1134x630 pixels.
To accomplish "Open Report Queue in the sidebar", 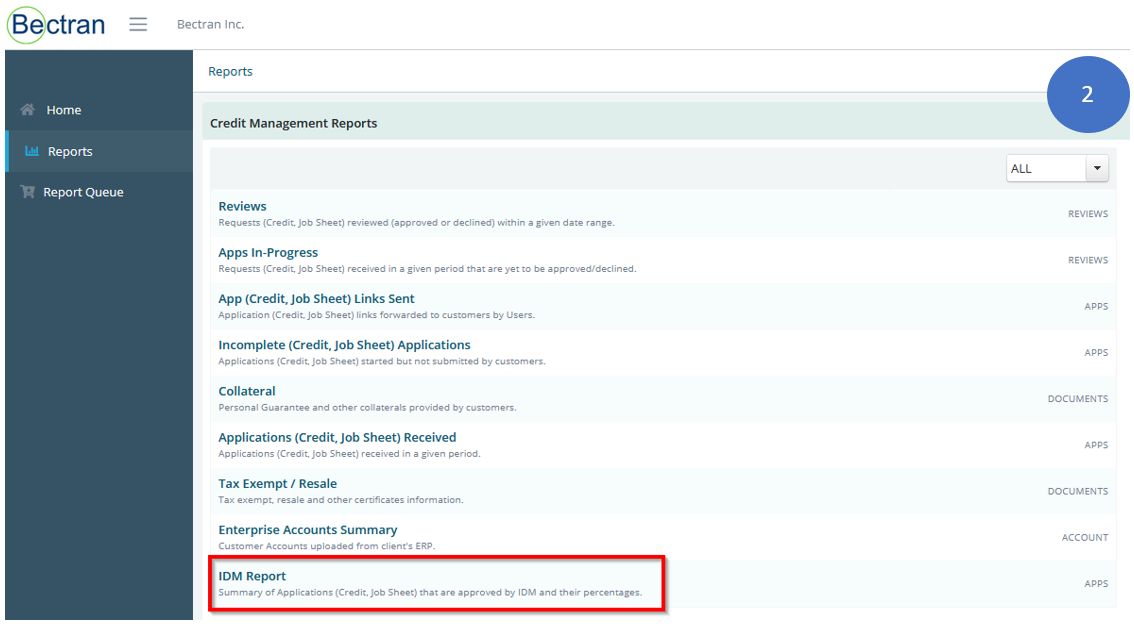I will click(x=100, y=192).
